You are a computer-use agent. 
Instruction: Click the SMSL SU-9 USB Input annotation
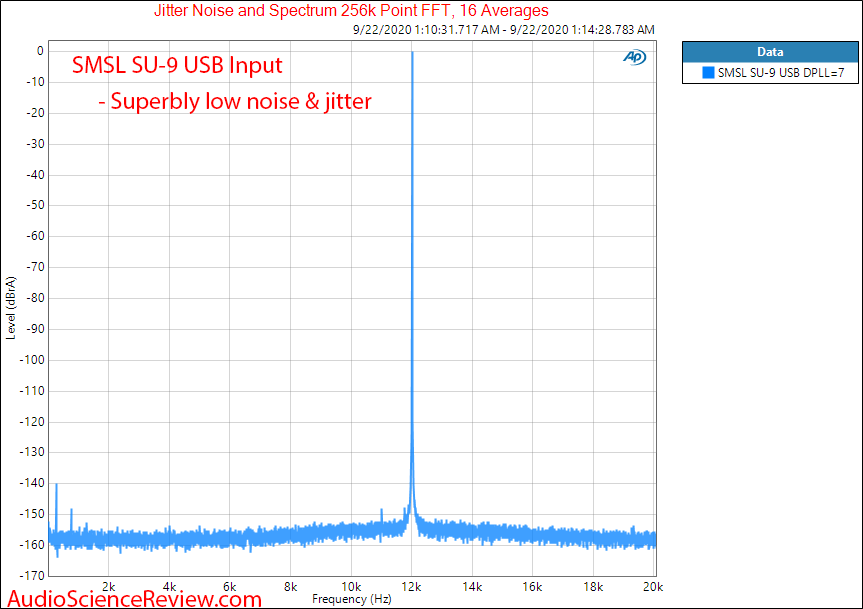[x=177, y=65]
